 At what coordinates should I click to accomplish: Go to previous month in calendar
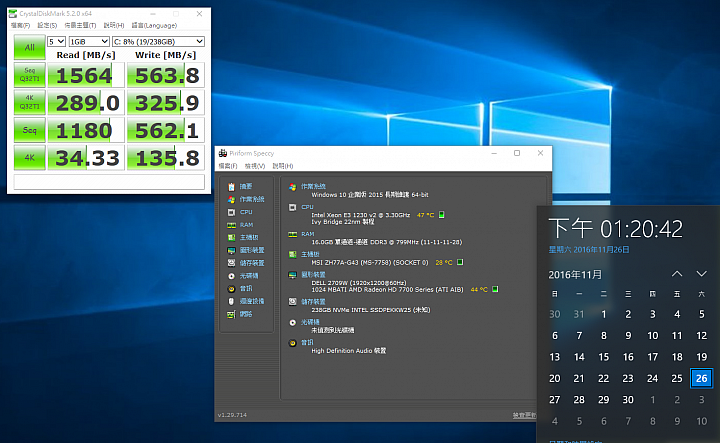(x=677, y=274)
